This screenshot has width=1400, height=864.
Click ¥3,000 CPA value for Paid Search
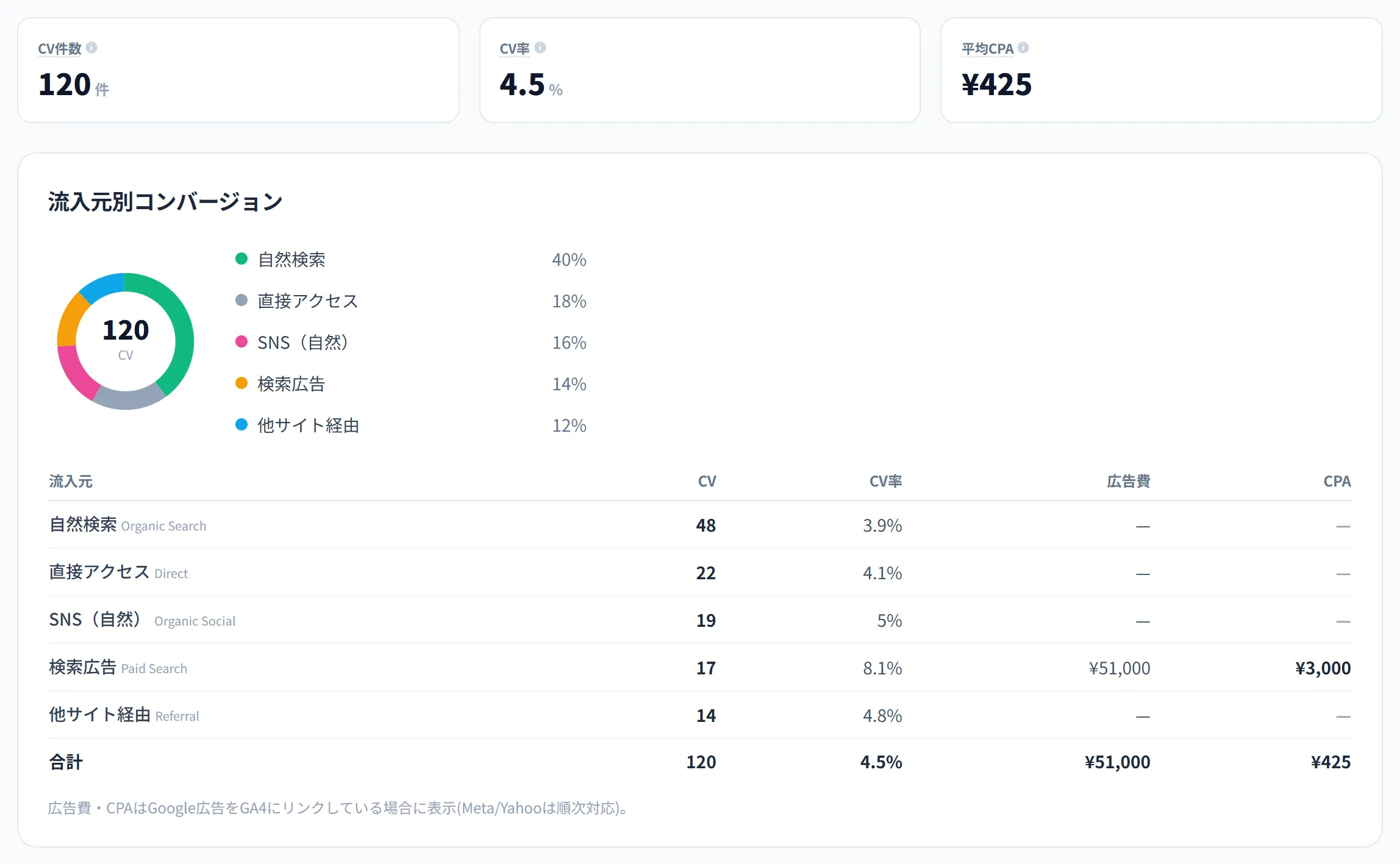click(x=1323, y=668)
